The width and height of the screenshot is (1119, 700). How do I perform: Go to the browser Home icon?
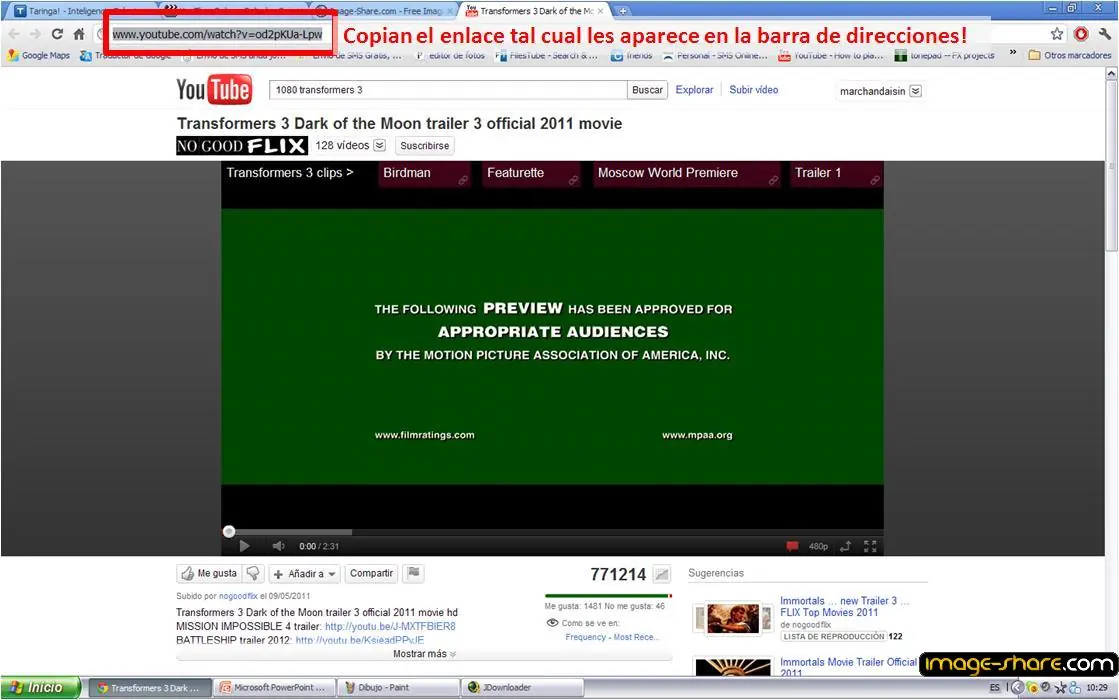click(x=79, y=34)
